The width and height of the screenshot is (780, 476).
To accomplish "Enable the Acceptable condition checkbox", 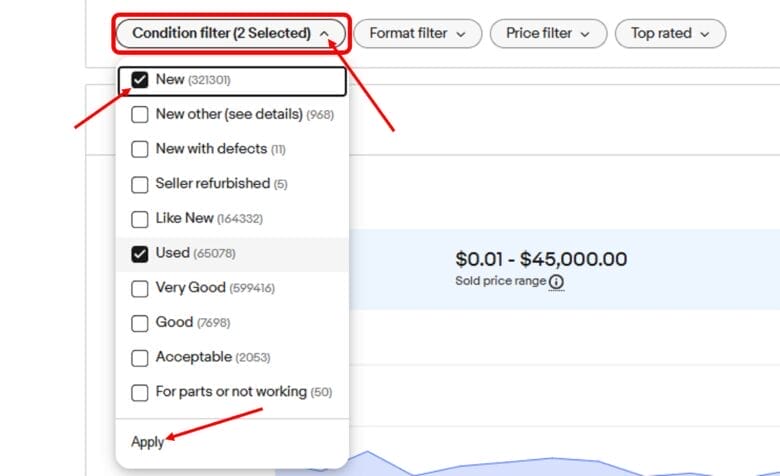I will click(140, 357).
